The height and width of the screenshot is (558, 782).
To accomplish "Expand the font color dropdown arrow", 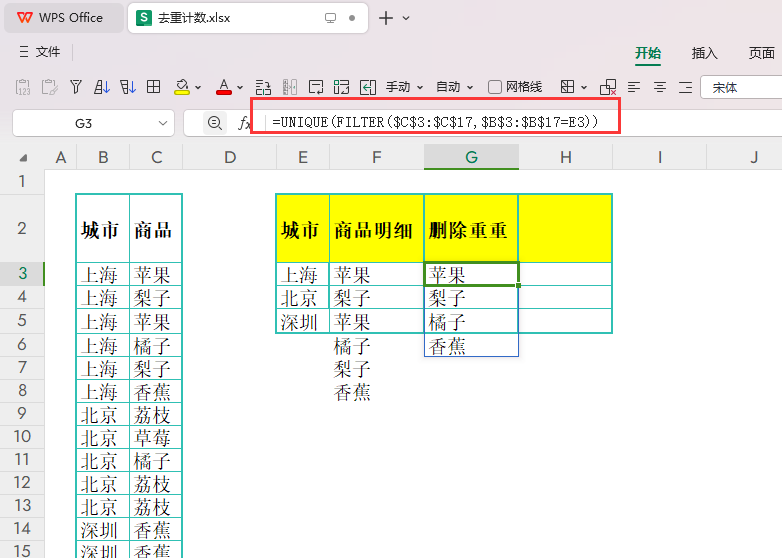I will (x=240, y=88).
